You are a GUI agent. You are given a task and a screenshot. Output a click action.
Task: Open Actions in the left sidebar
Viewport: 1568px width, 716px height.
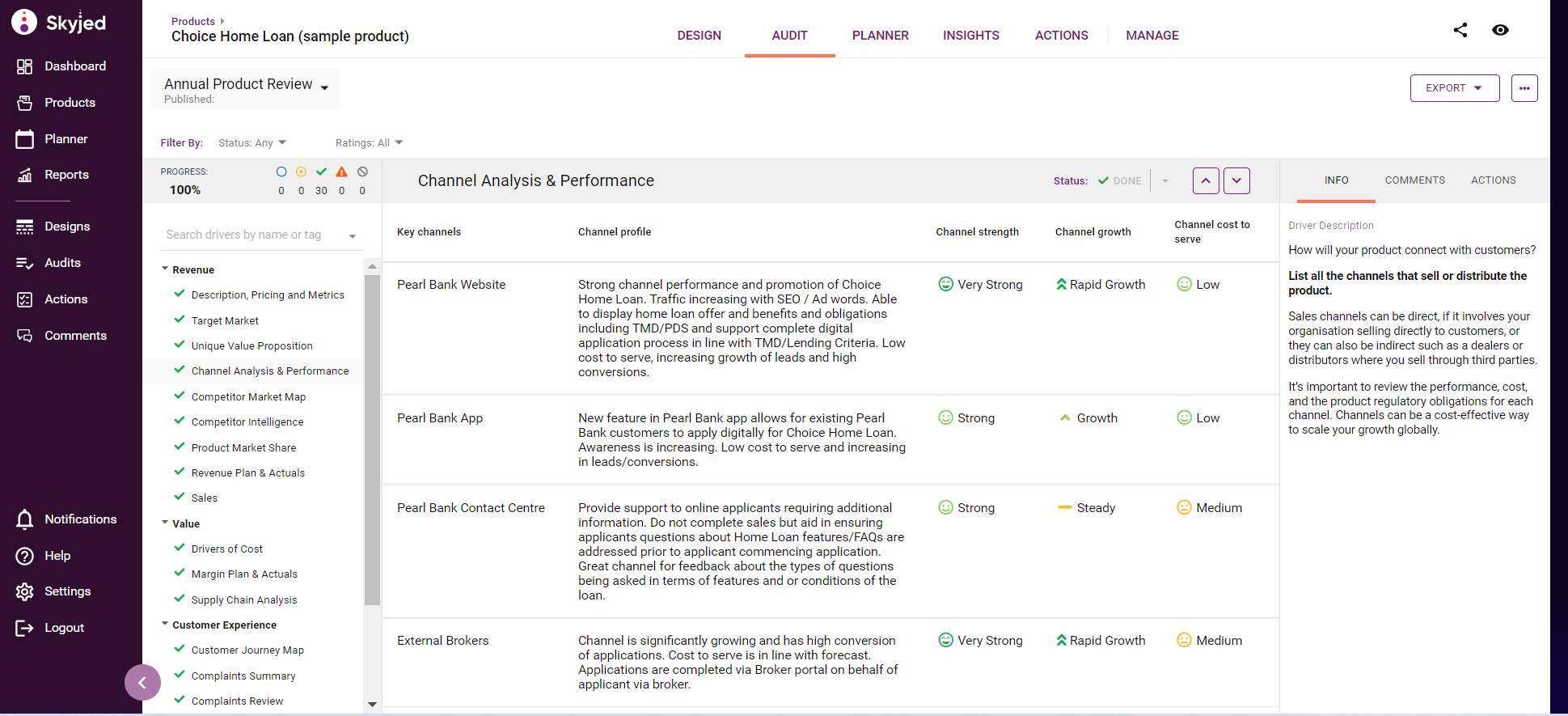[52, 299]
